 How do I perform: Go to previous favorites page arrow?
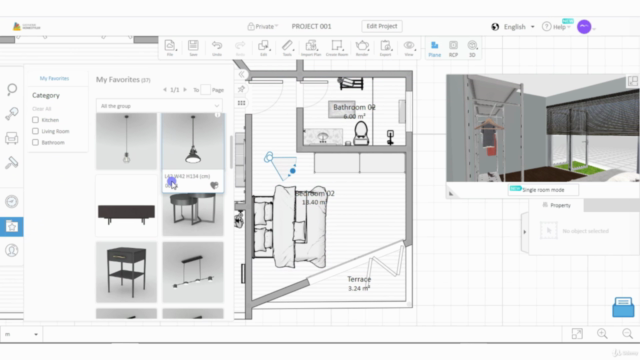click(x=165, y=89)
